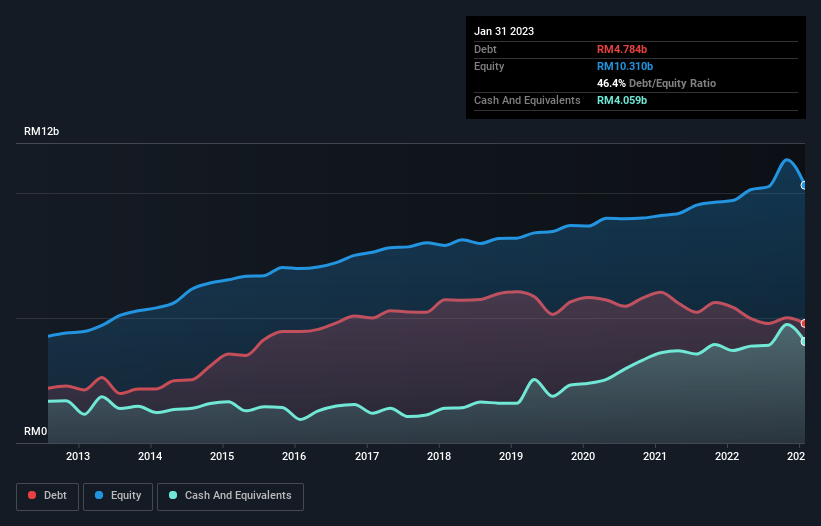
Task: Click the RM4.784b debt value
Action: [622, 49]
